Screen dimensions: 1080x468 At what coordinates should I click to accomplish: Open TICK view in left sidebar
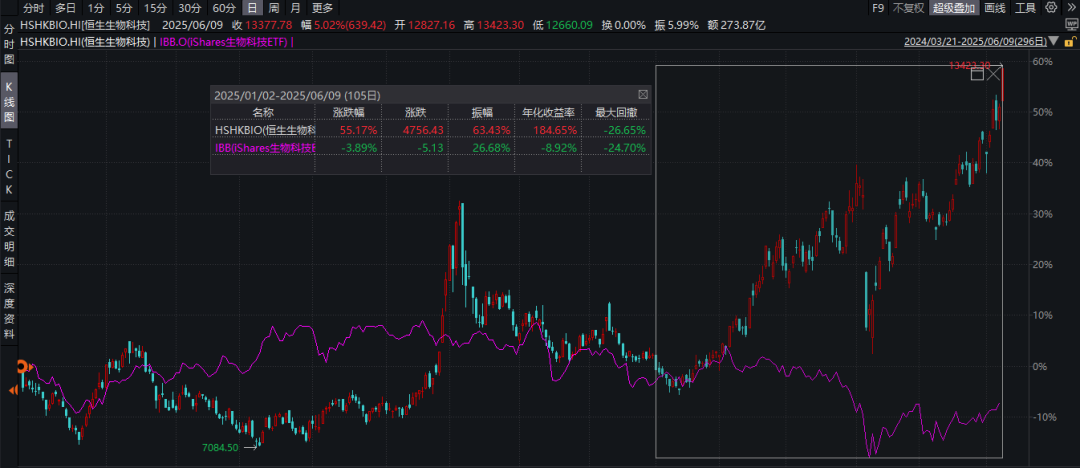coord(9,166)
